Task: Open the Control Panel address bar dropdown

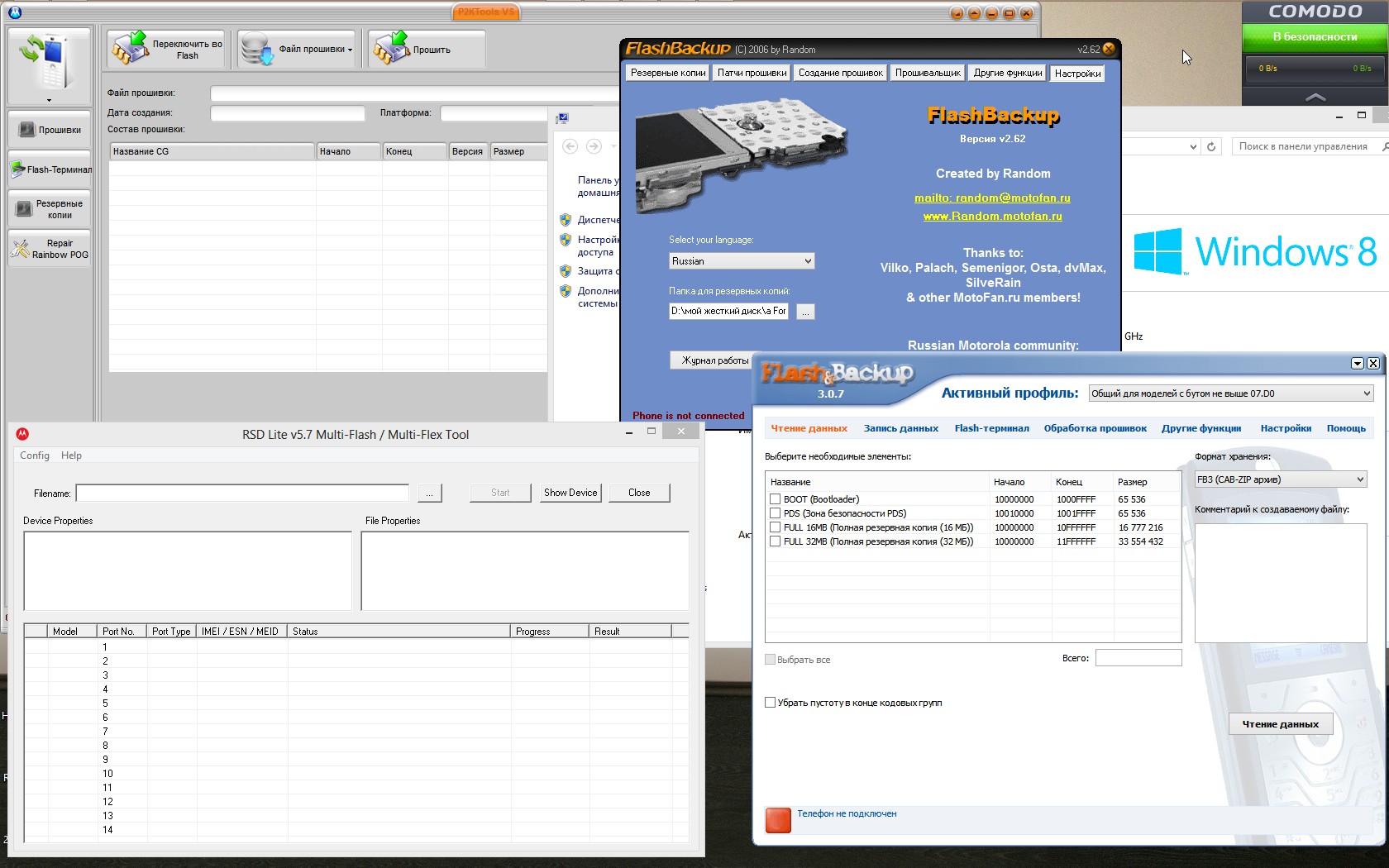Action: click(1193, 146)
